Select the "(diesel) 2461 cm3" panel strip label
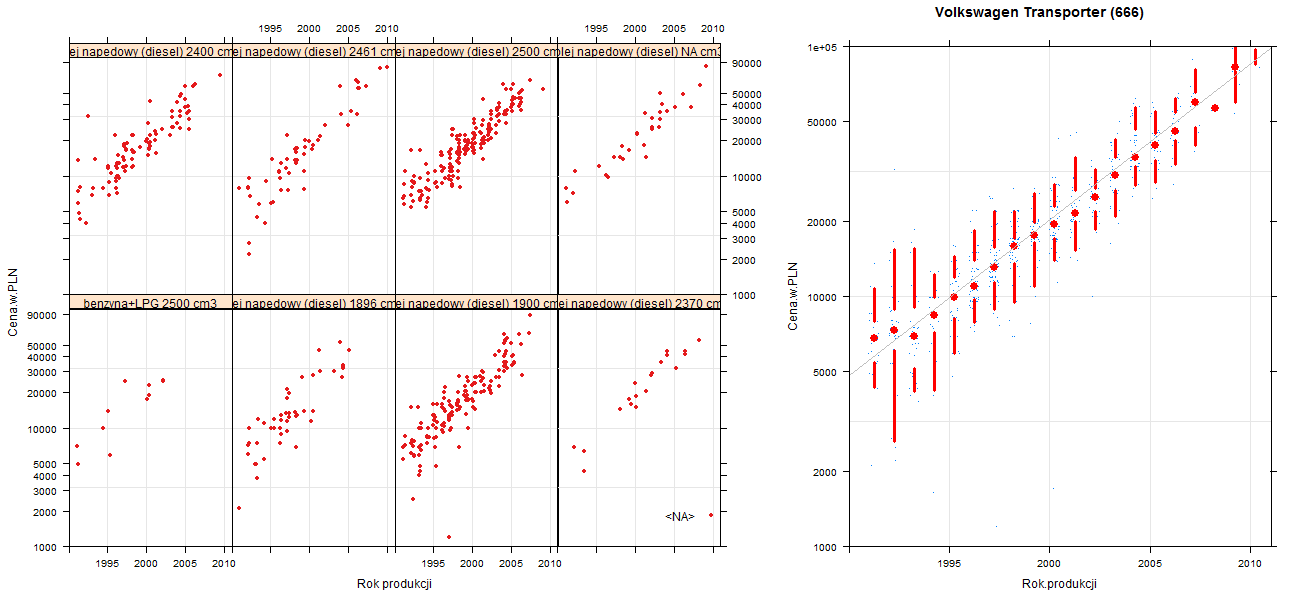The image size is (1300, 600). point(313,52)
